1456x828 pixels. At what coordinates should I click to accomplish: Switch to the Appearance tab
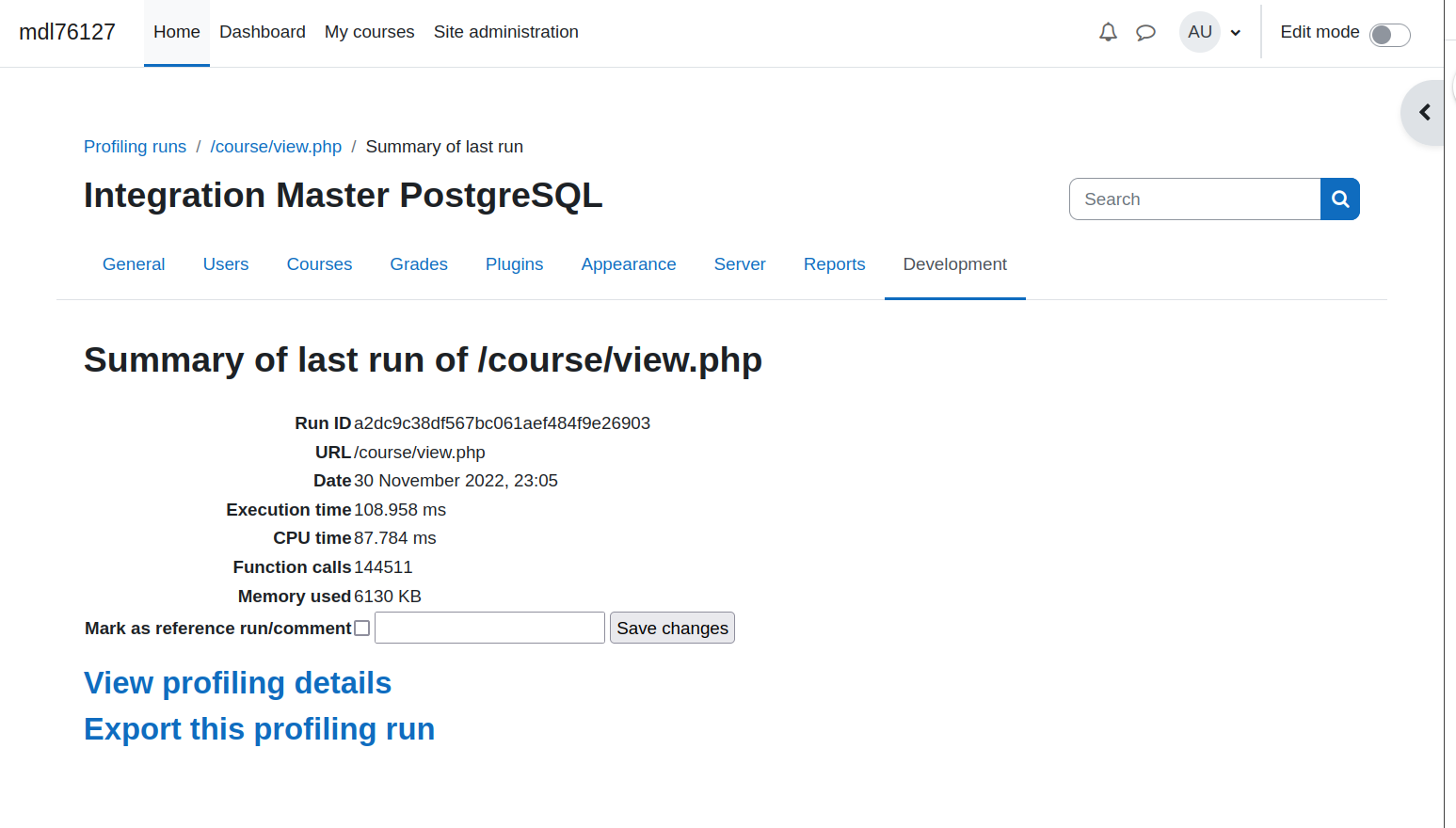point(629,264)
